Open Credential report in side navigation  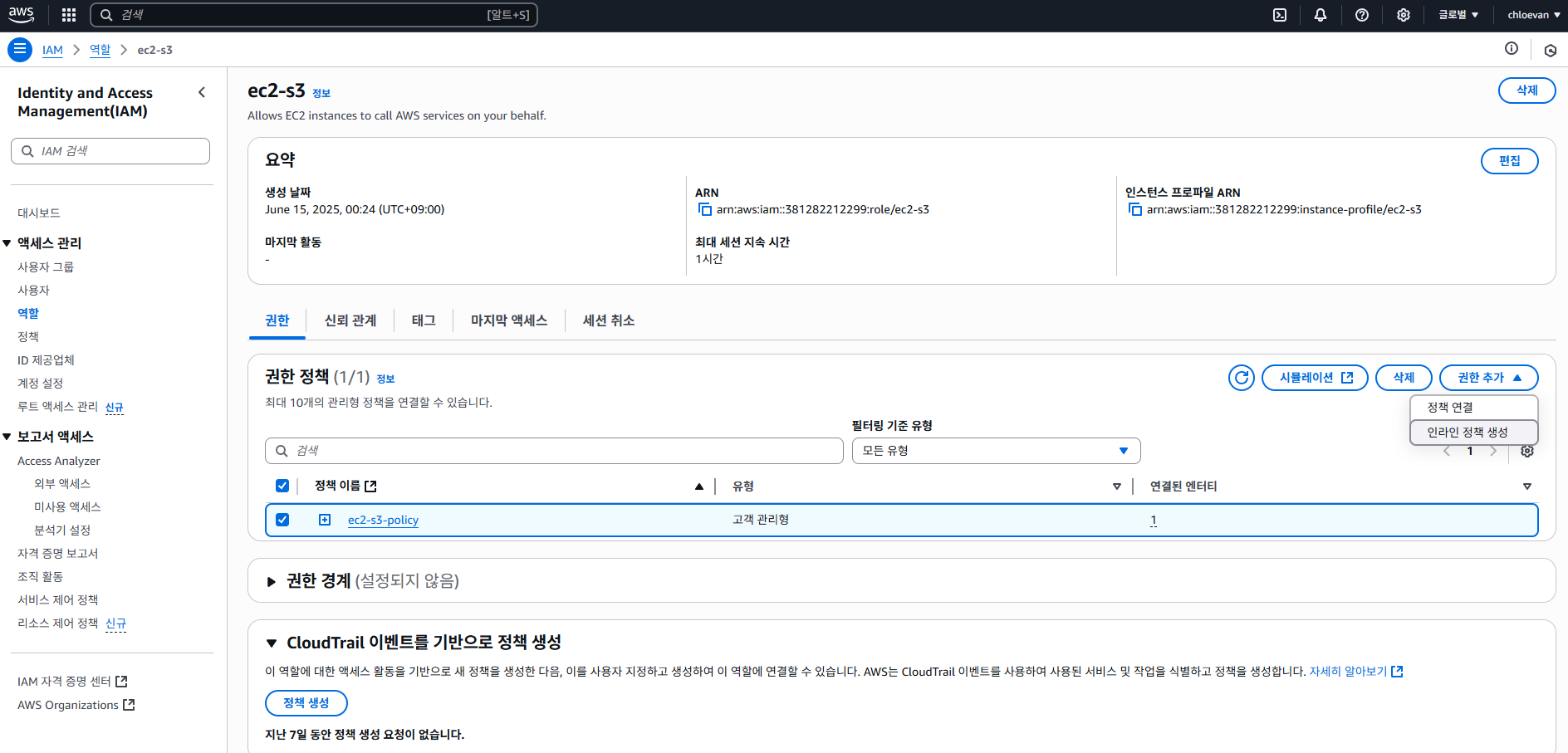pyautogui.click(x=57, y=554)
